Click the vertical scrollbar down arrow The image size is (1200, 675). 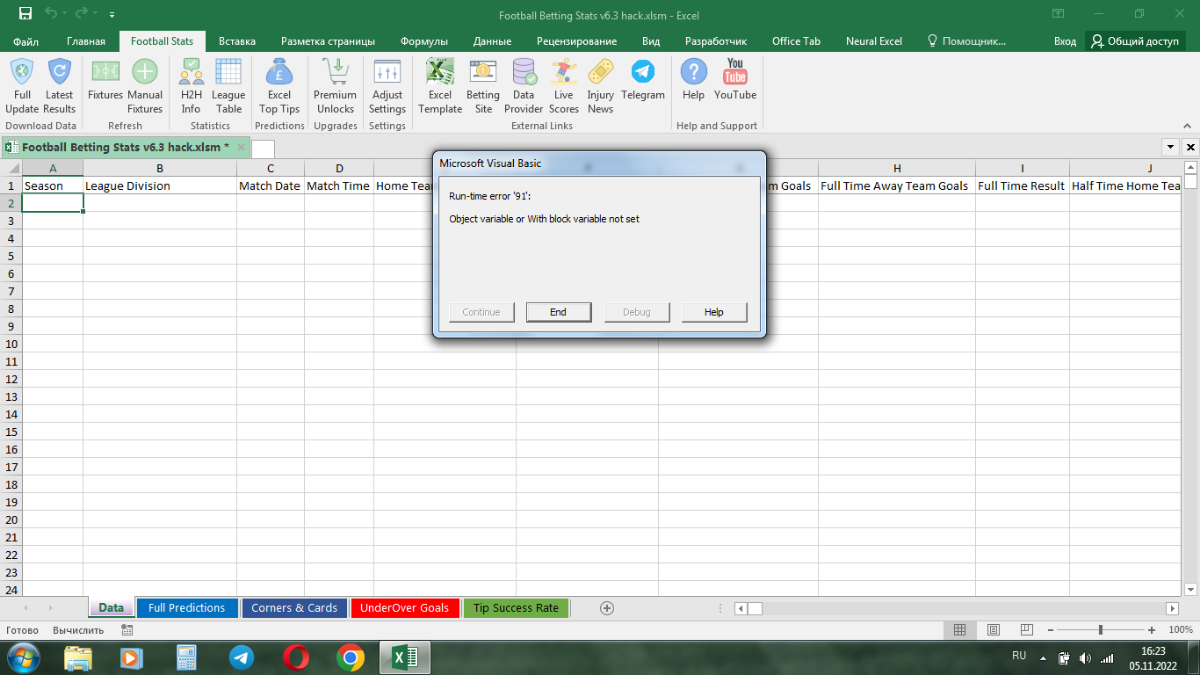point(1191,590)
